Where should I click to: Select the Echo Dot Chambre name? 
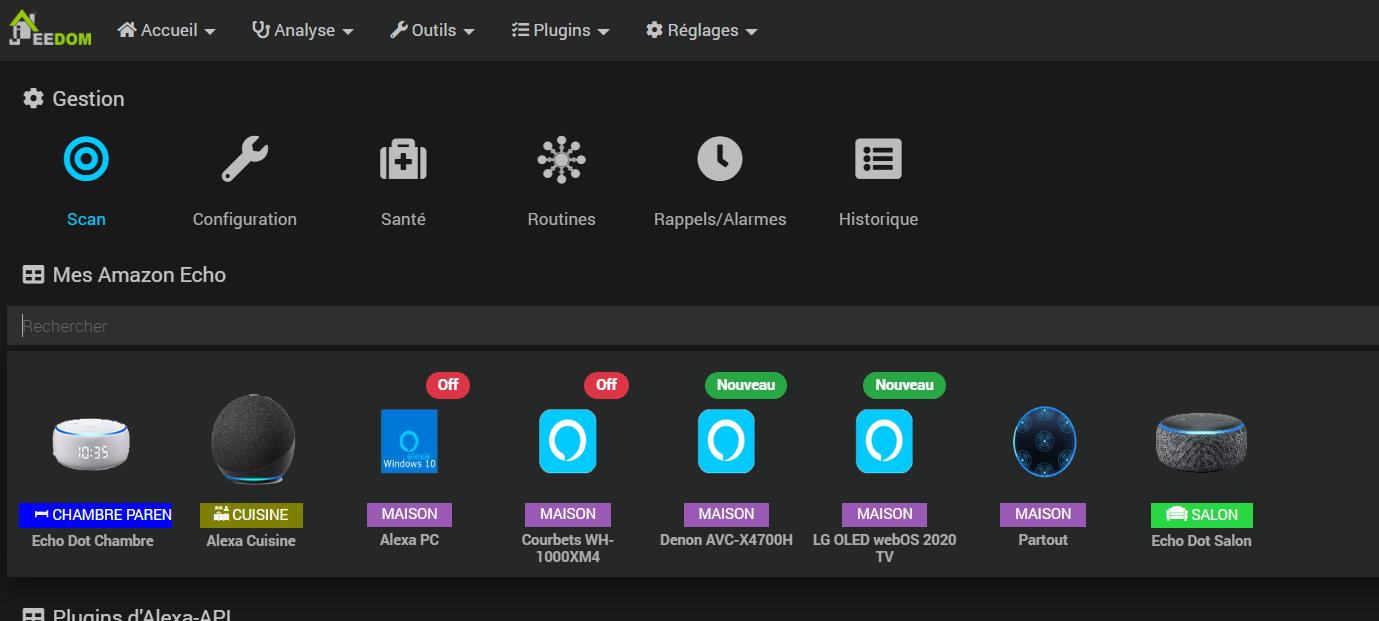[93, 541]
